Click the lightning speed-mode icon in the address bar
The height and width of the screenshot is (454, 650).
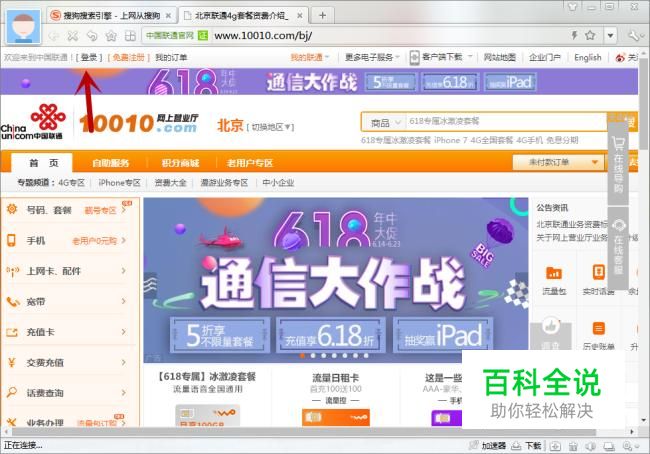coord(575,35)
